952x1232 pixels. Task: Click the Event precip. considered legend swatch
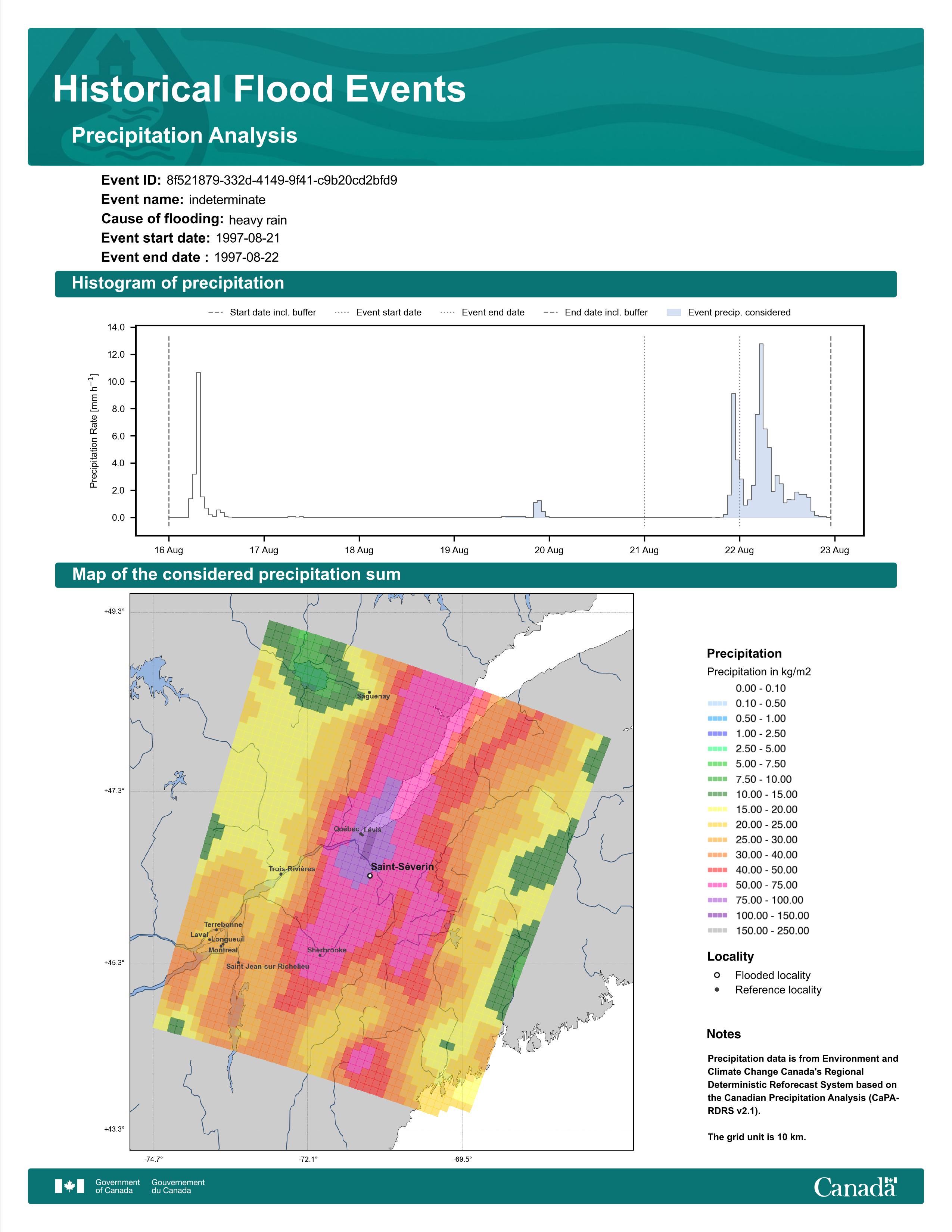click(673, 312)
